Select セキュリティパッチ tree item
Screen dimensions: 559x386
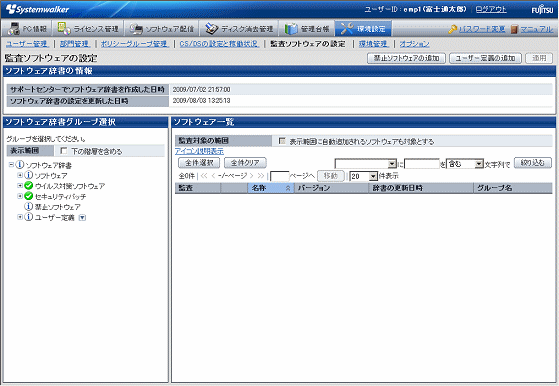pyautogui.click(x=60, y=196)
